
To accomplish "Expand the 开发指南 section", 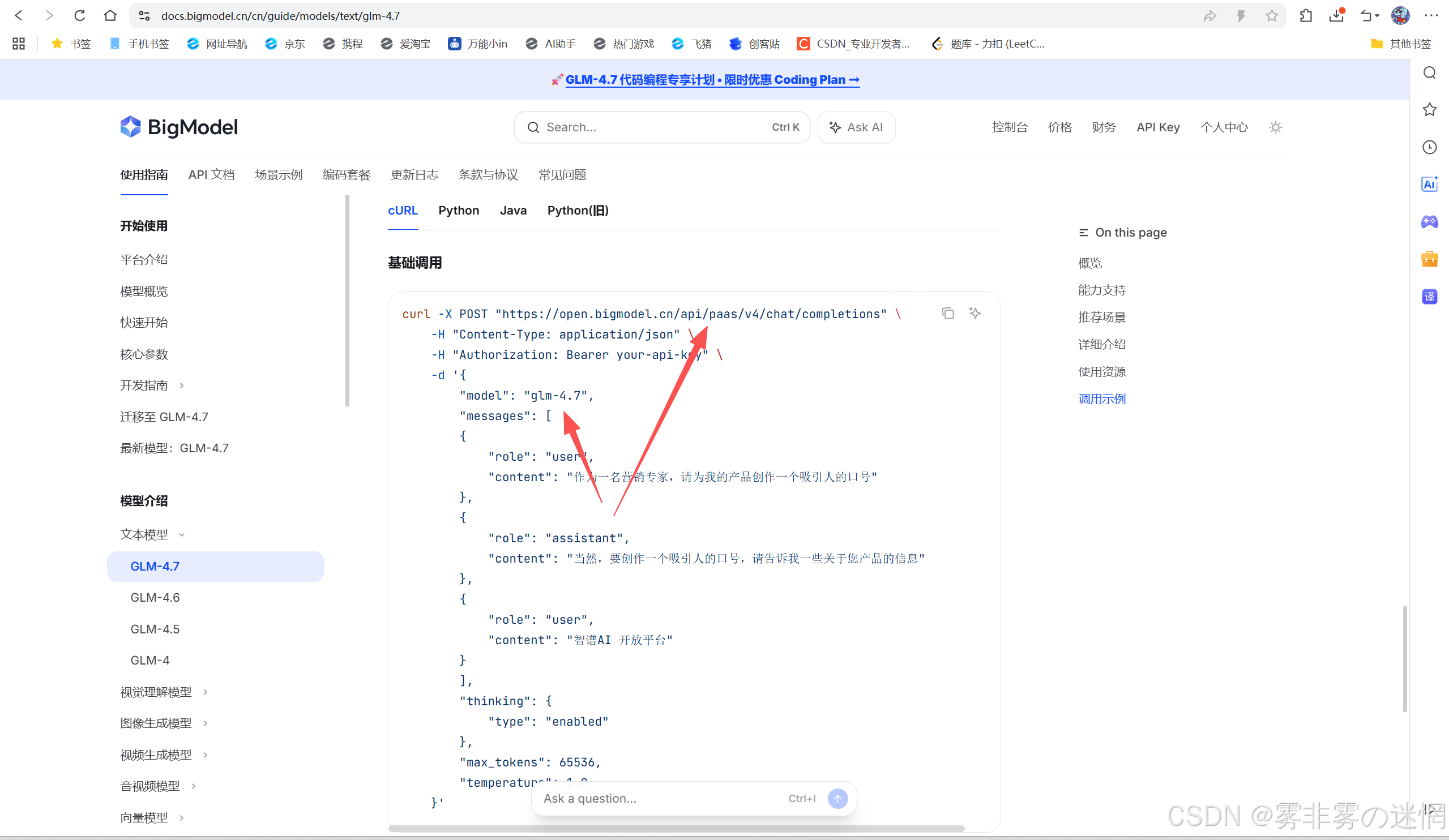I will 182,385.
